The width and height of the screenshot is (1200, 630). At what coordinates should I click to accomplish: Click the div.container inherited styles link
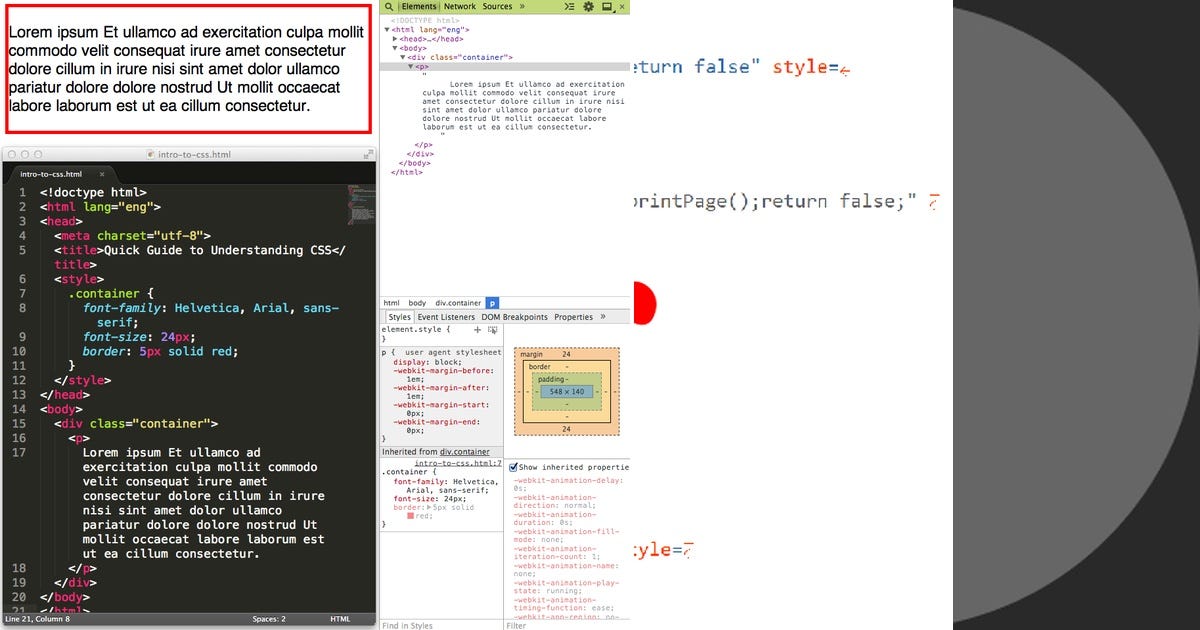click(x=465, y=451)
